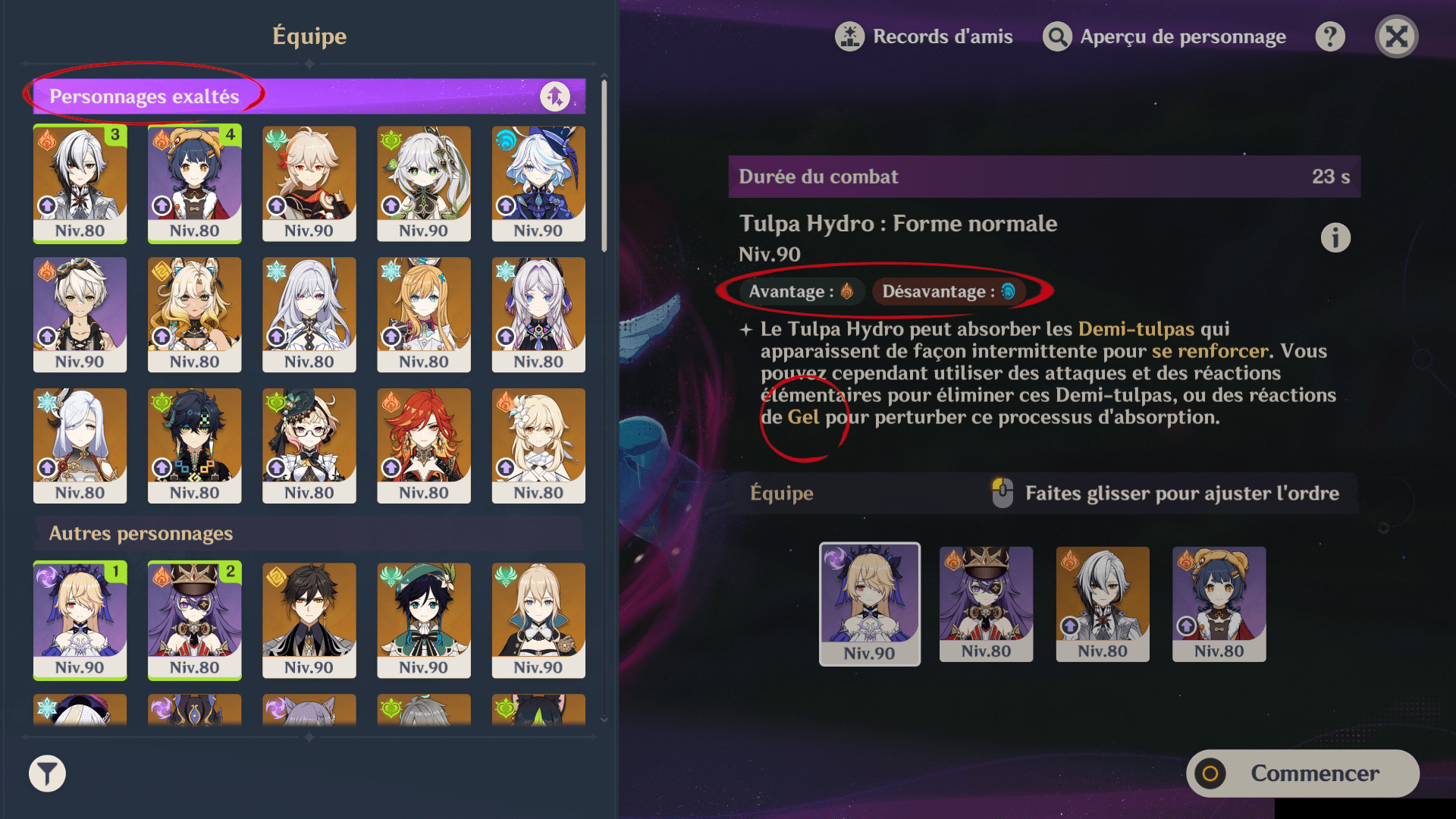Viewport: 1456px width, 819px height.
Task: Click the enemy info icon beside Tulpa Hydro
Action: point(1335,237)
